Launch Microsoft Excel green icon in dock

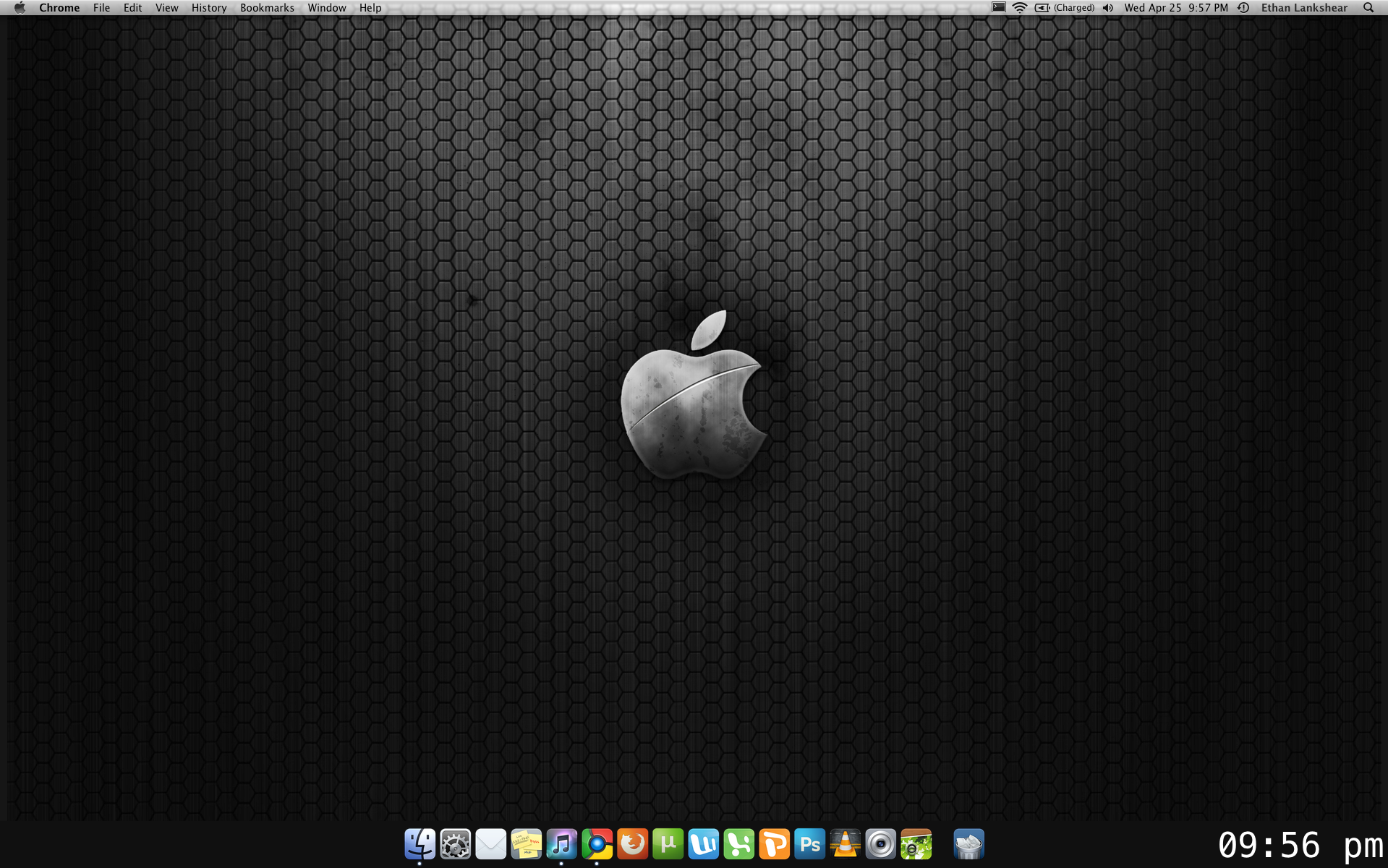click(x=738, y=844)
